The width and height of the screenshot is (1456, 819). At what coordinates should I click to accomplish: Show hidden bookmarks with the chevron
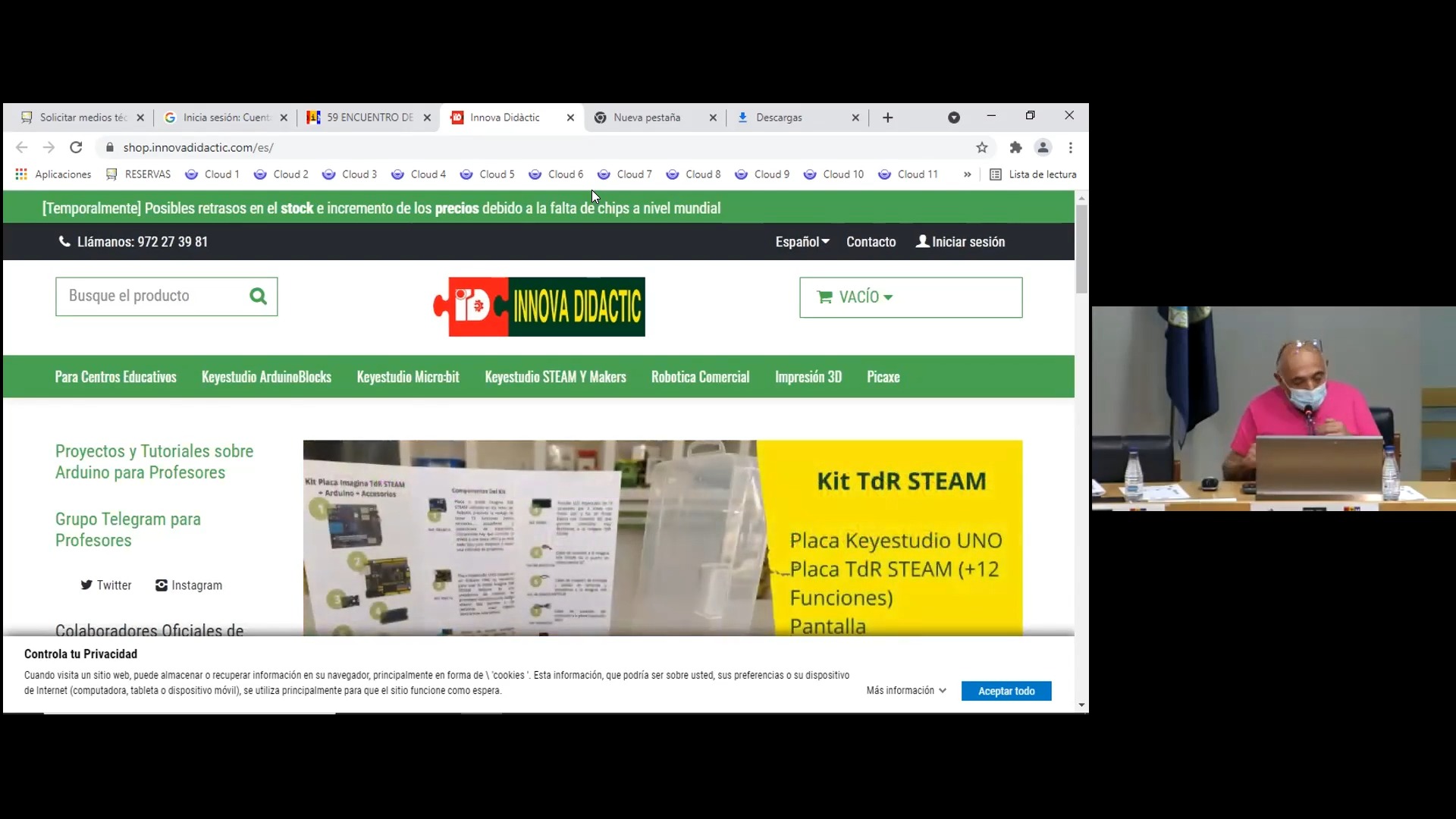pyautogui.click(x=967, y=174)
